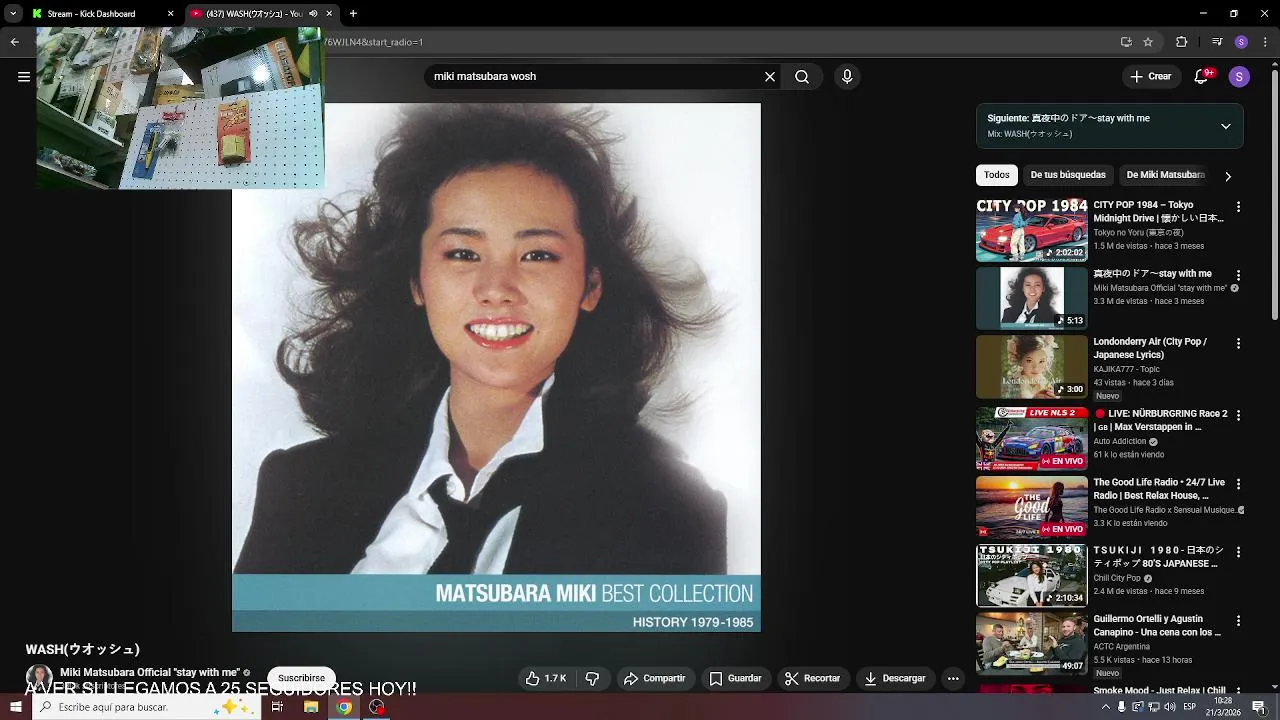This screenshot has width=1280, height=720.
Task: Click the Suscribirse button
Action: [x=302, y=678]
